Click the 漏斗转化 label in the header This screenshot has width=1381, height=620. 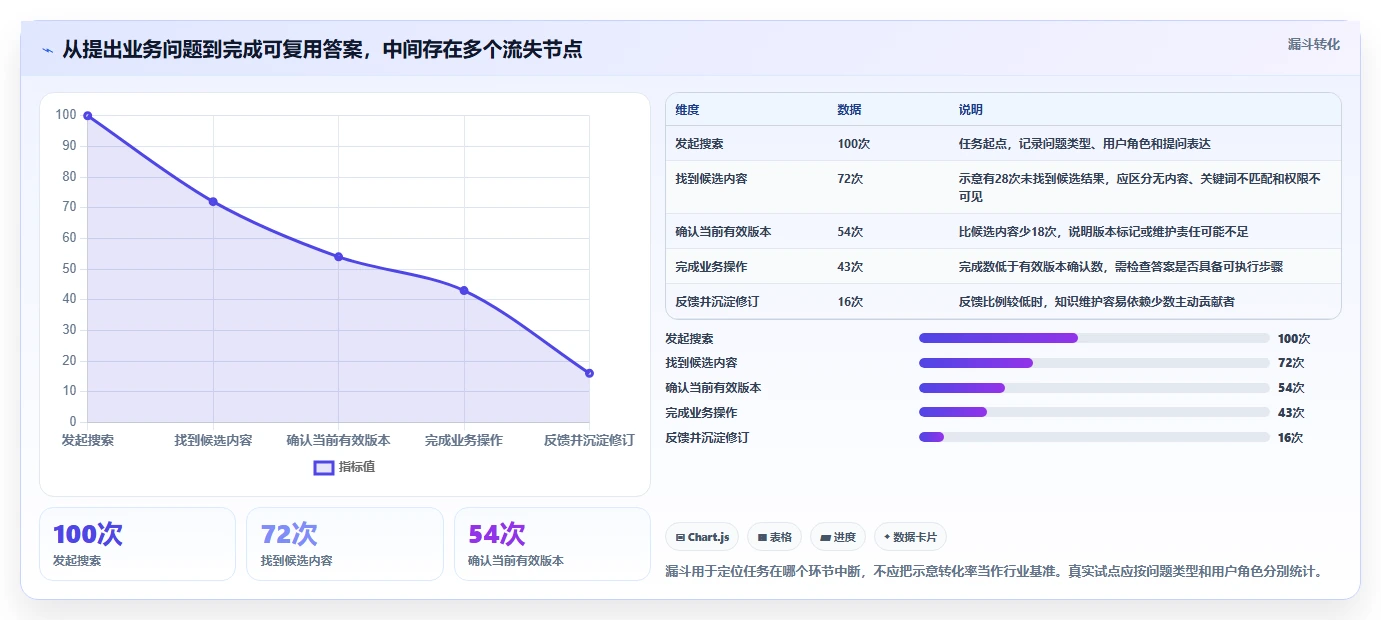coord(1313,44)
